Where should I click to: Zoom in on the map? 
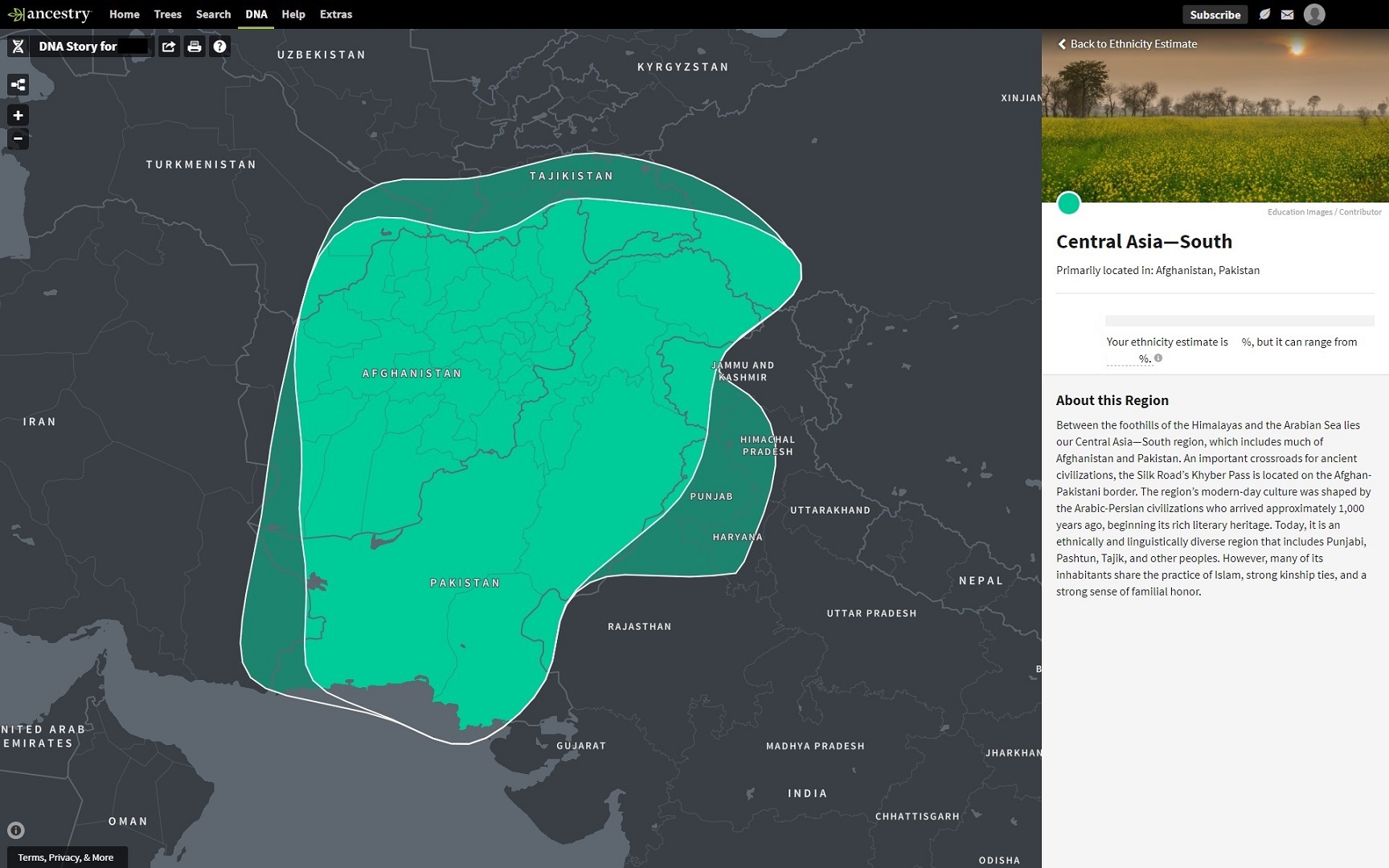[18, 115]
